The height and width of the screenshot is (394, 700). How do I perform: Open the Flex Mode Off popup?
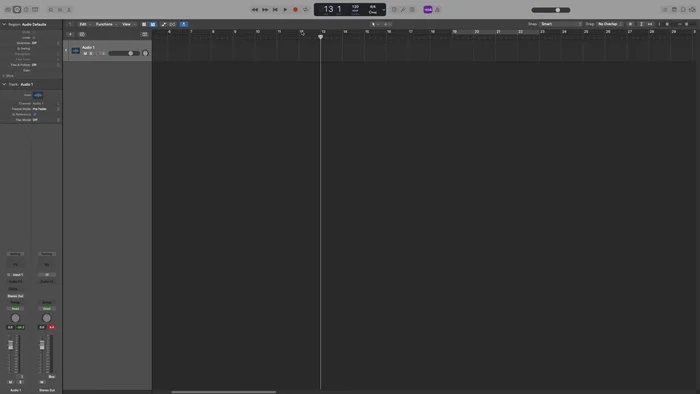coord(46,120)
